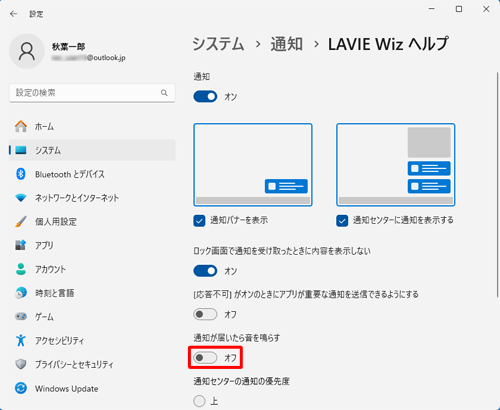Click the vertical scrollbar on the right

pyautogui.click(x=497, y=183)
